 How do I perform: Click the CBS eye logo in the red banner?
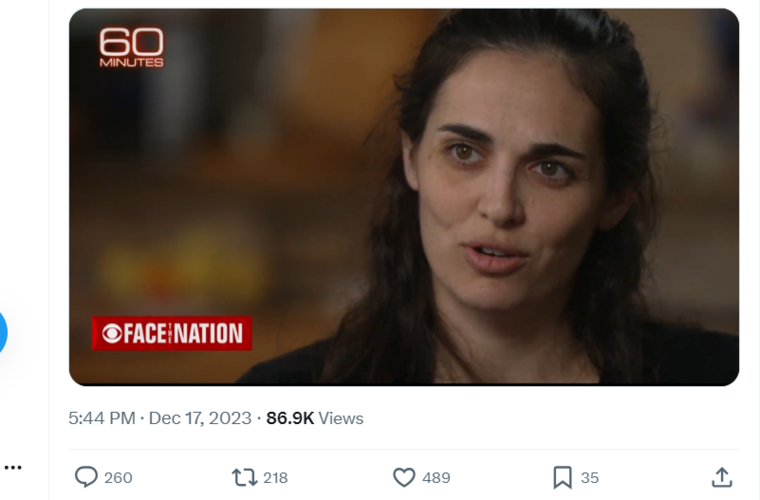[111, 333]
